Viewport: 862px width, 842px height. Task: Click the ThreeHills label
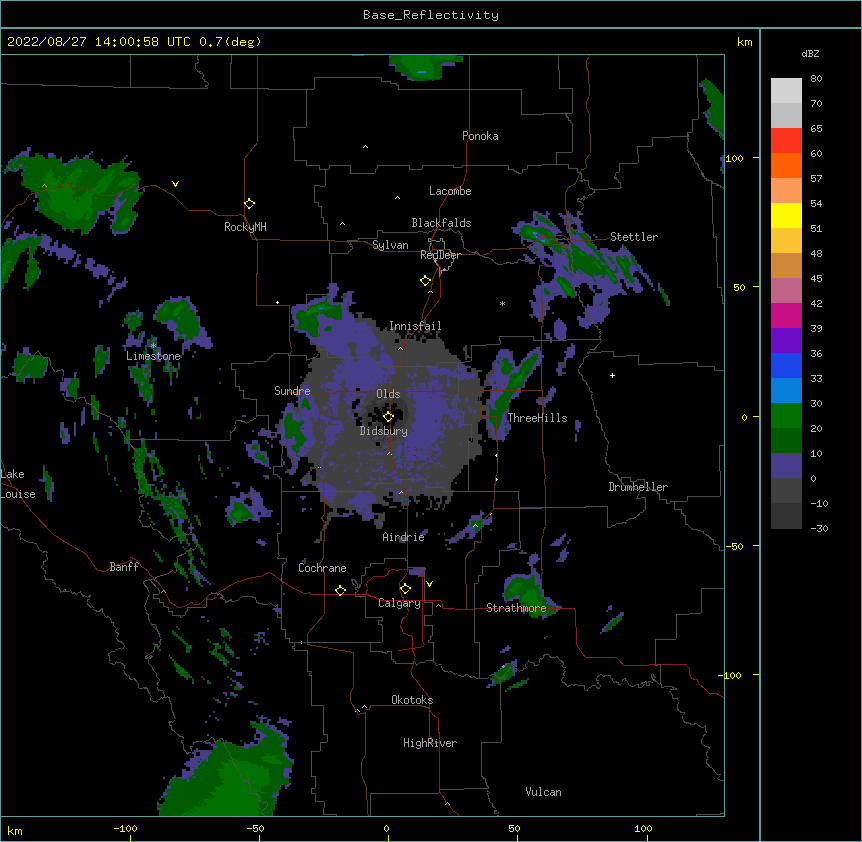(x=537, y=418)
